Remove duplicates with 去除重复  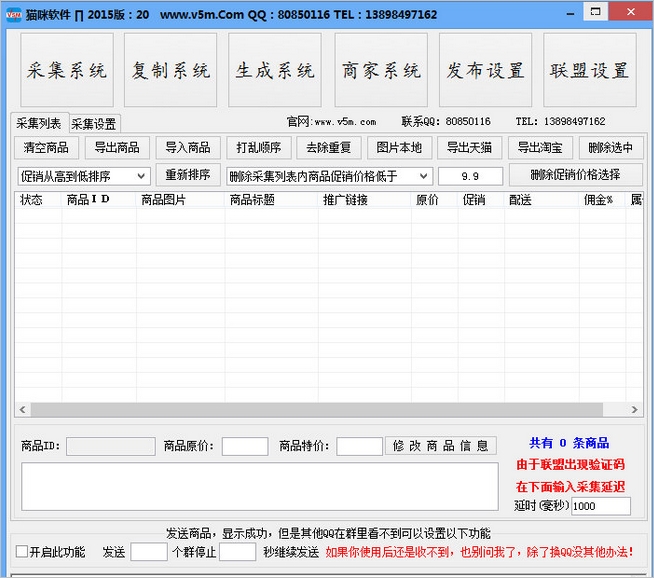tap(329, 148)
